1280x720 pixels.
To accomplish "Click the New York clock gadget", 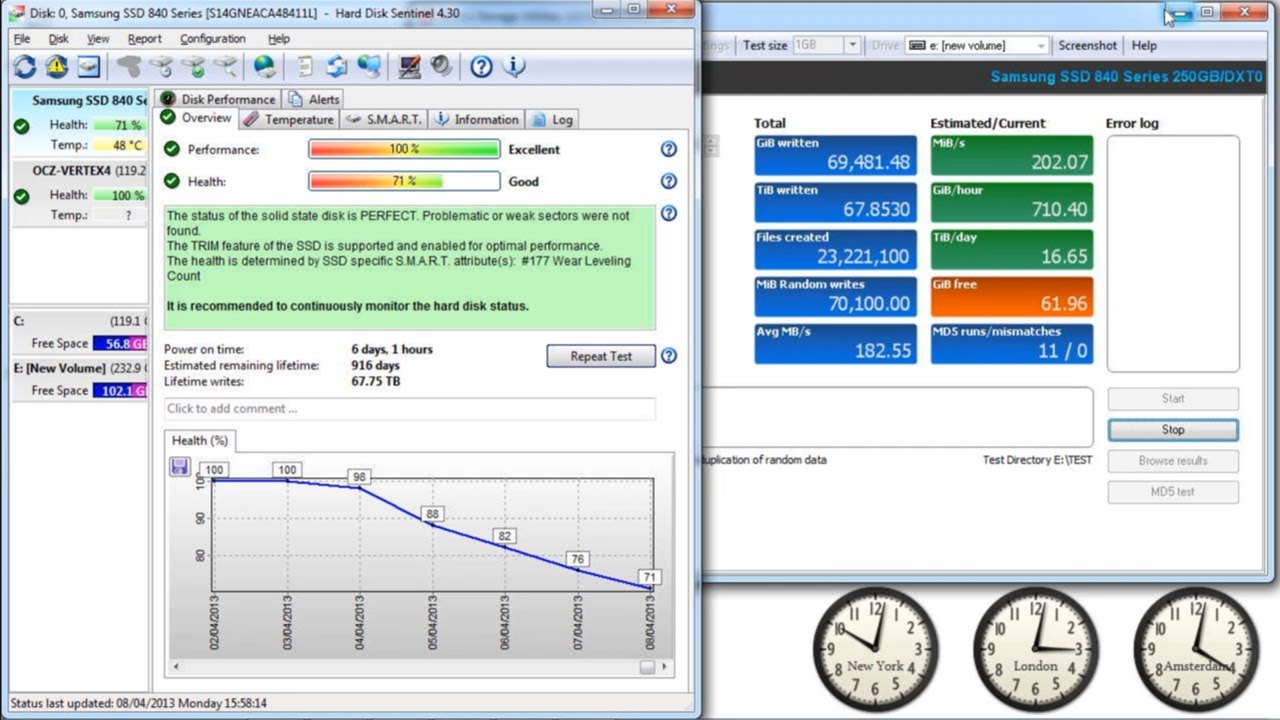I will click(875, 650).
